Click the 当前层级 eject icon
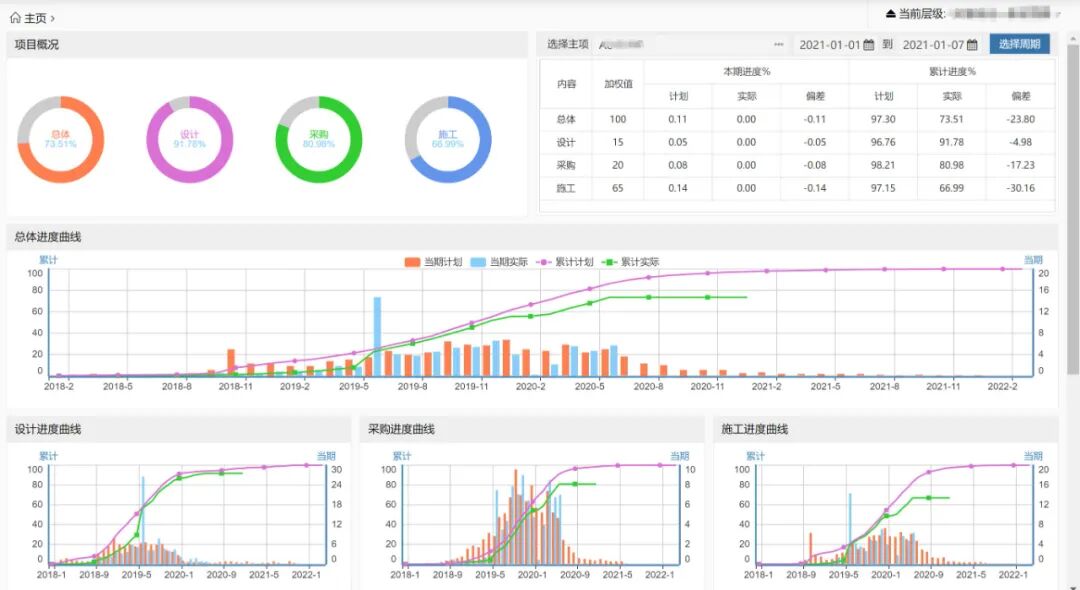 pyautogui.click(x=891, y=13)
